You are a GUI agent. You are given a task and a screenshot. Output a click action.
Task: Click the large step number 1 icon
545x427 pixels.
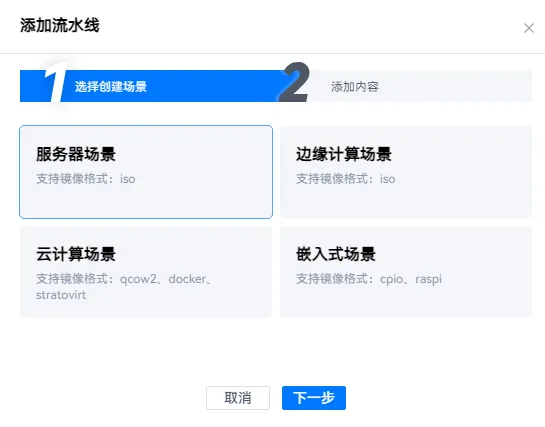pyautogui.click(x=55, y=83)
